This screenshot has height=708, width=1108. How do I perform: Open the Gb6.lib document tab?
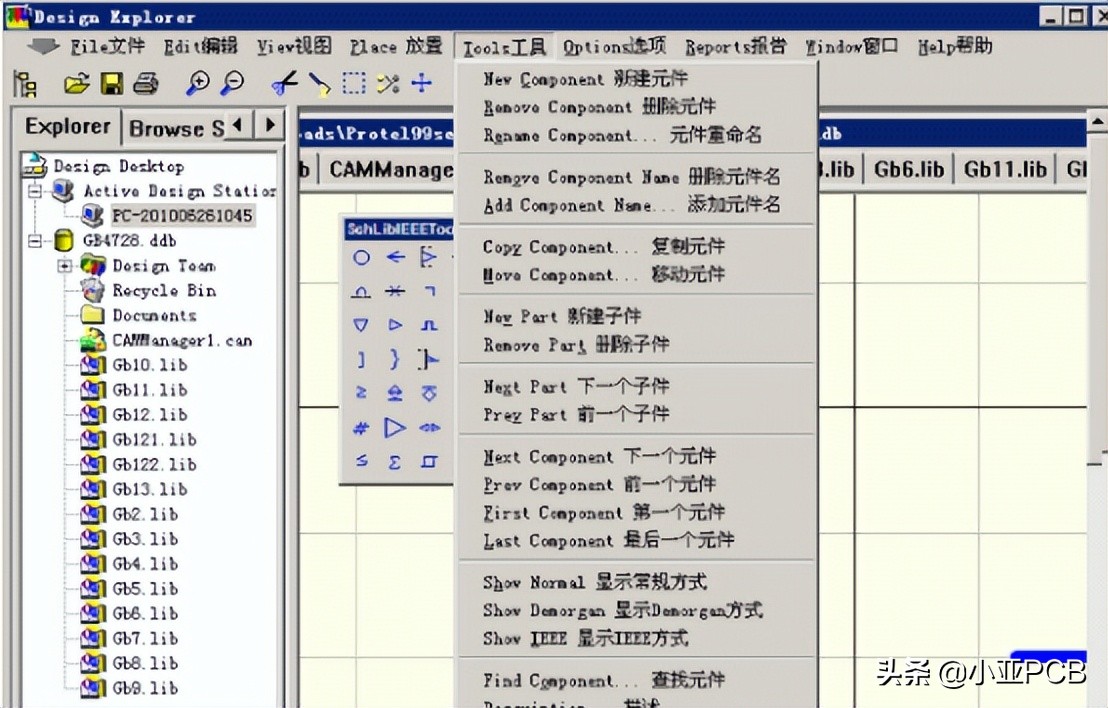click(x=909, y=170)
